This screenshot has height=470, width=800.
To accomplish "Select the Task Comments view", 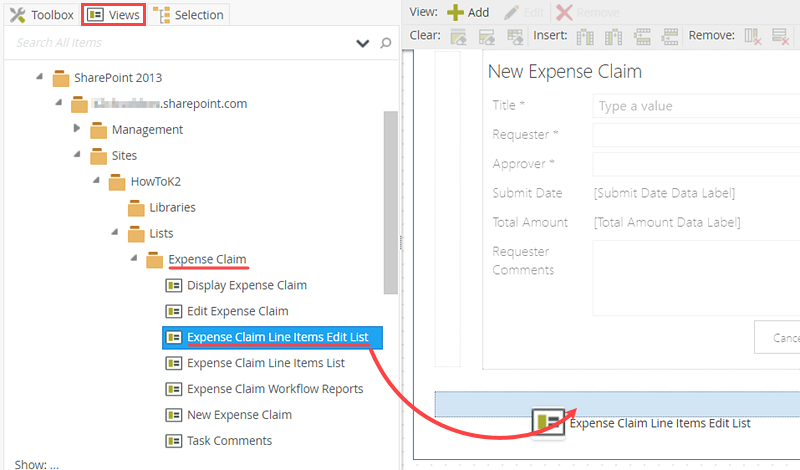I will click(229, 440).
